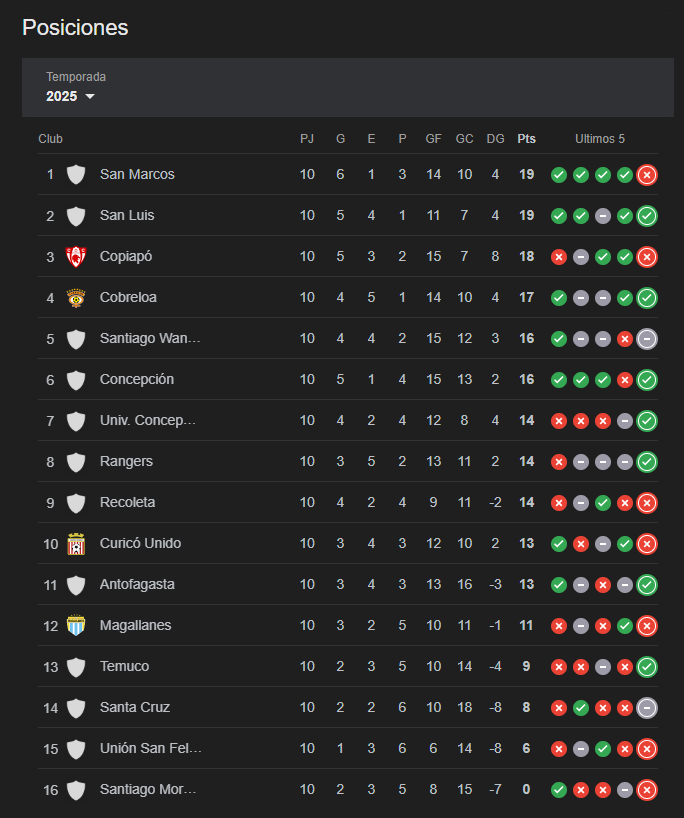Click San Luis latest win result icon
Image resolution: width=684 pixels, height=818 pixels.
pos(647,216)
